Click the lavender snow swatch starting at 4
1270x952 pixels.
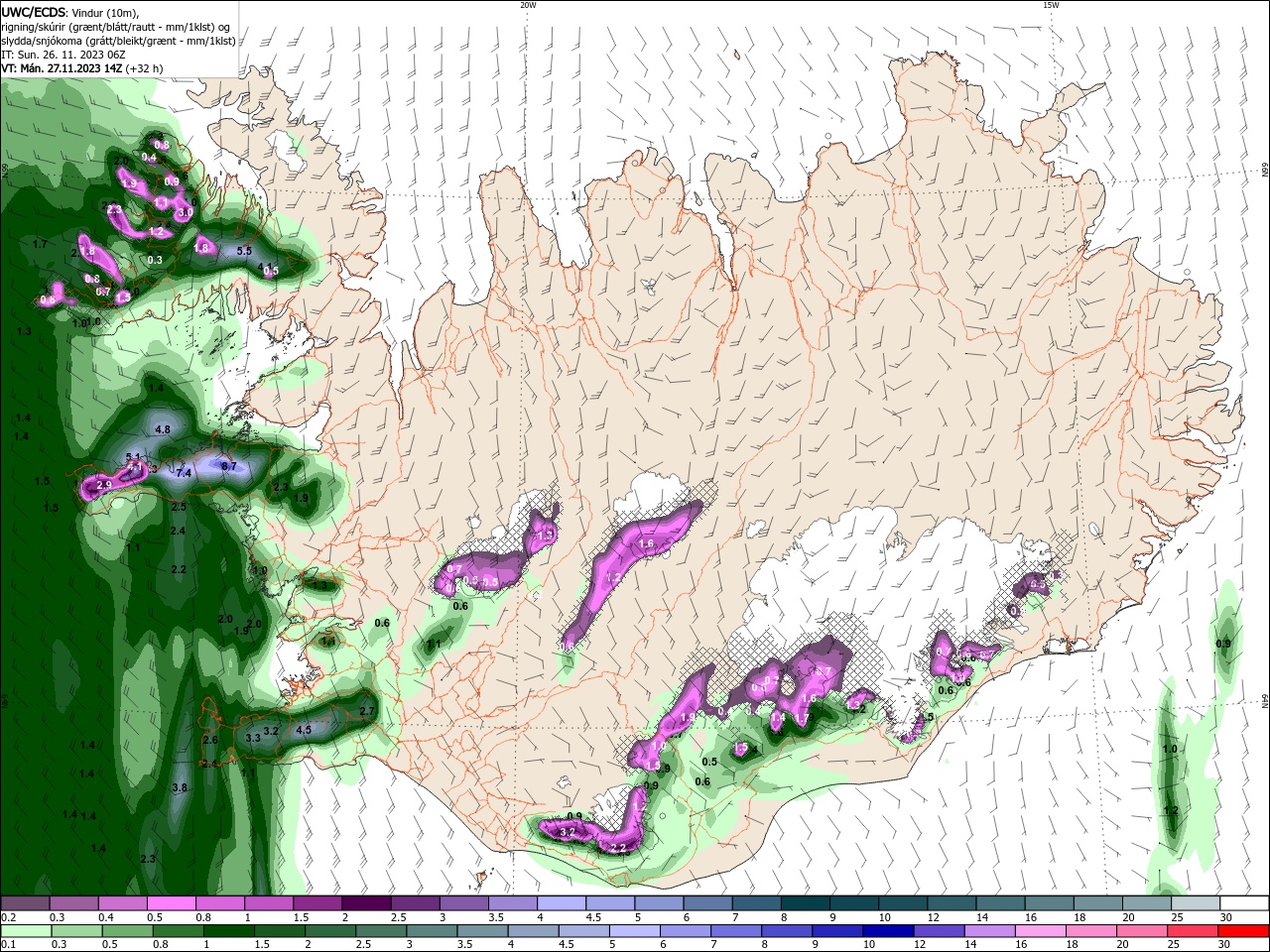click(x=561, y=903)
